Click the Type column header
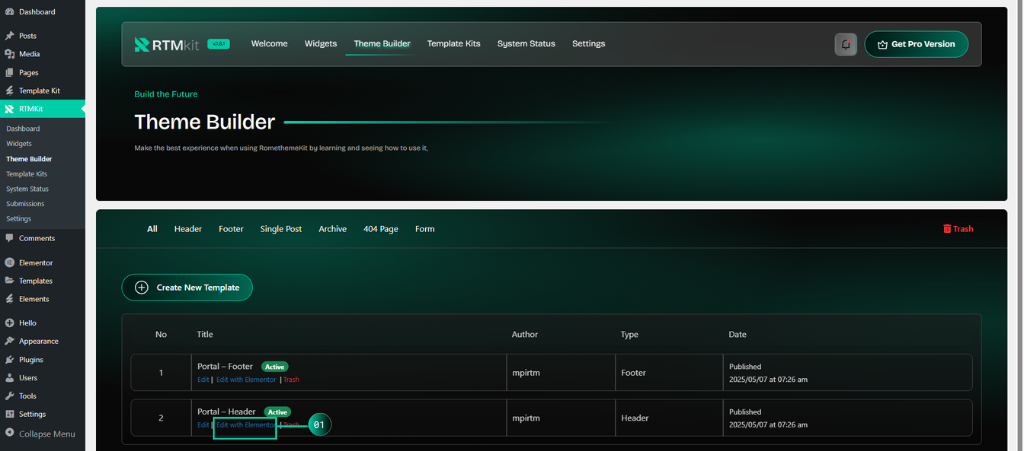The width and height of the screenshot is (1024, 451). tap(630, 334)
